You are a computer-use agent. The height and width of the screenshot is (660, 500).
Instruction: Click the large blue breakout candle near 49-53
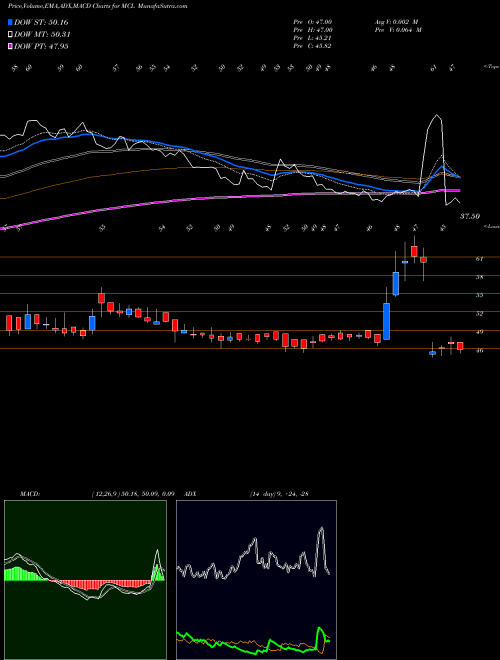[386, 321]
